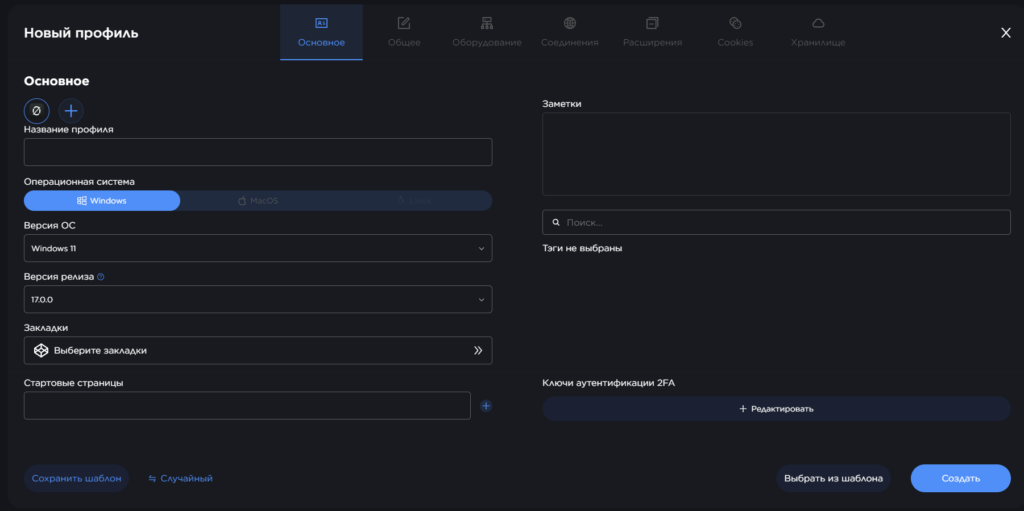Click Выбрать из шаблона button
Image resolution: width=1024 pixels, height=511 pixels.
coord(833,478)
